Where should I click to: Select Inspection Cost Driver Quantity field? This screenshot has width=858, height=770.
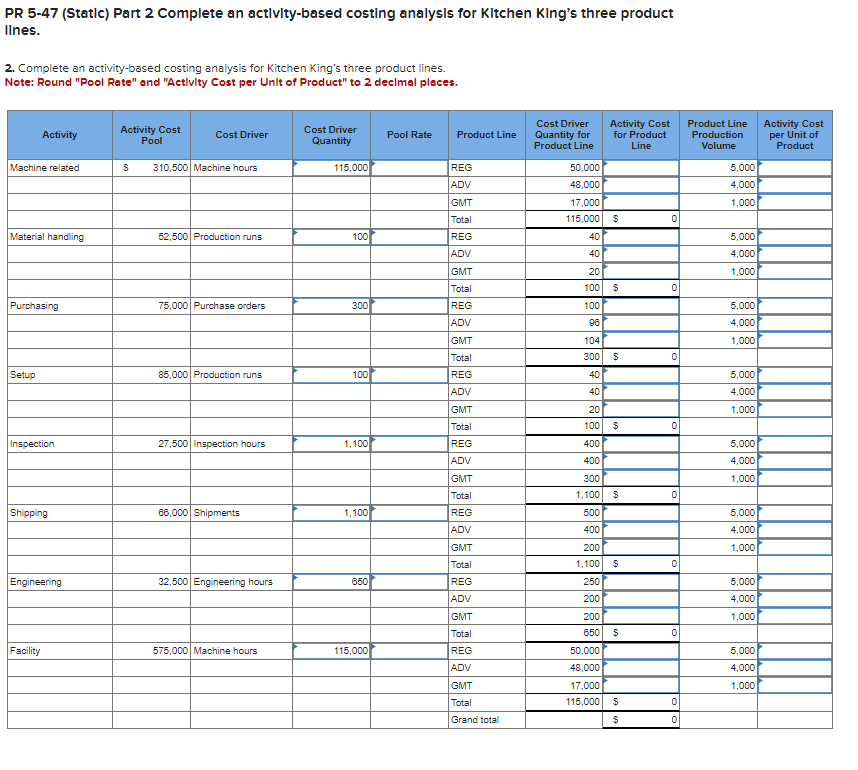(x=332, y=444)
